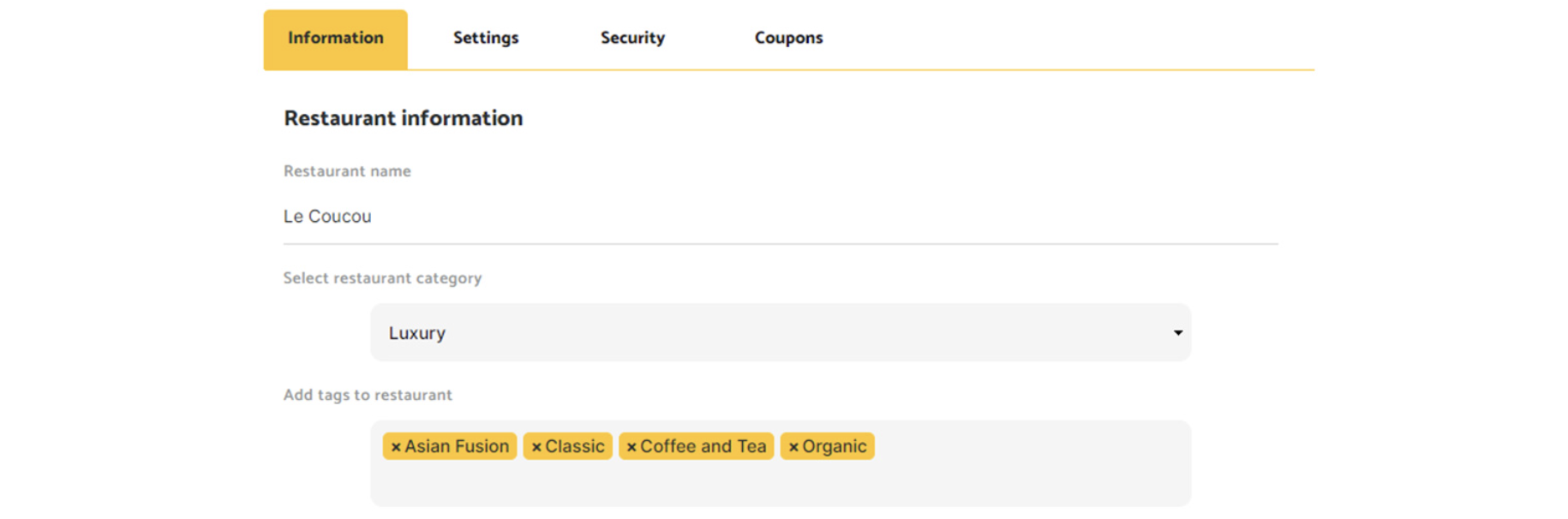Open the Coupons tab

[x=788, y=39]
